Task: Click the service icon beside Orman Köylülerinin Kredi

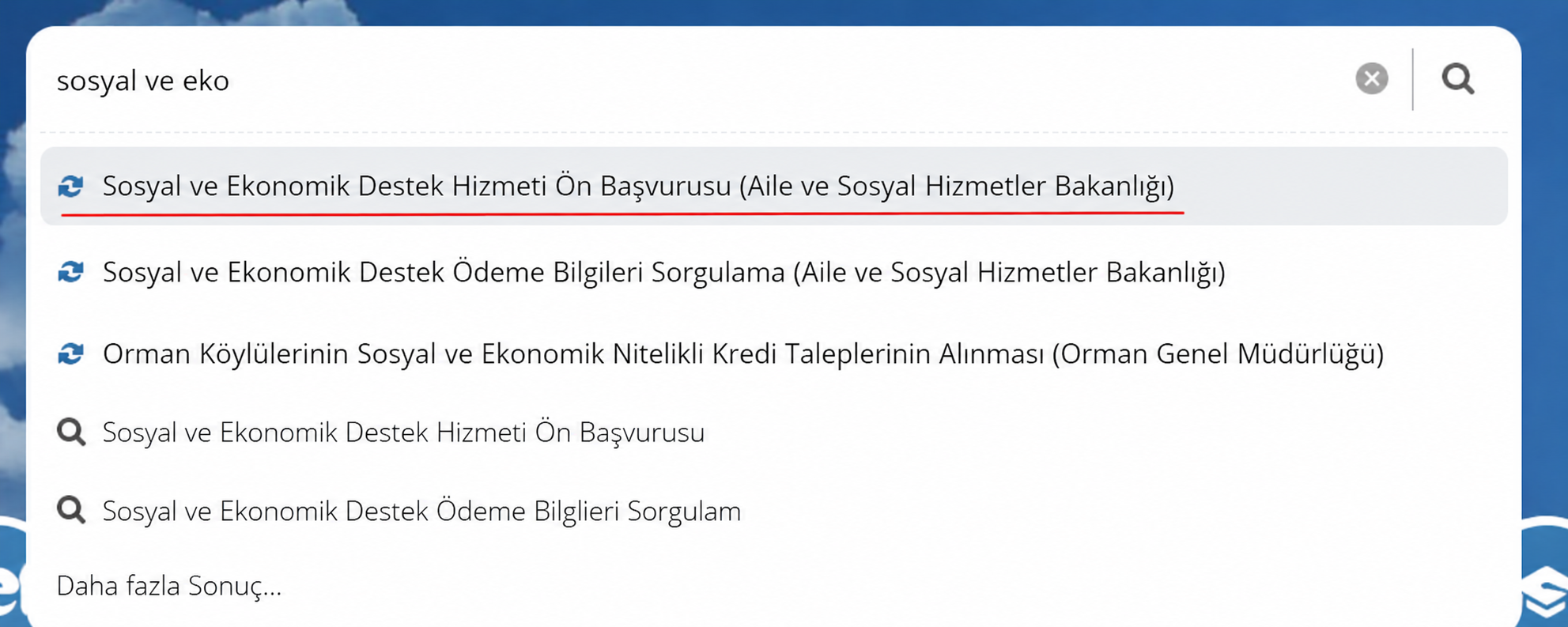Action: pos(71,353)
